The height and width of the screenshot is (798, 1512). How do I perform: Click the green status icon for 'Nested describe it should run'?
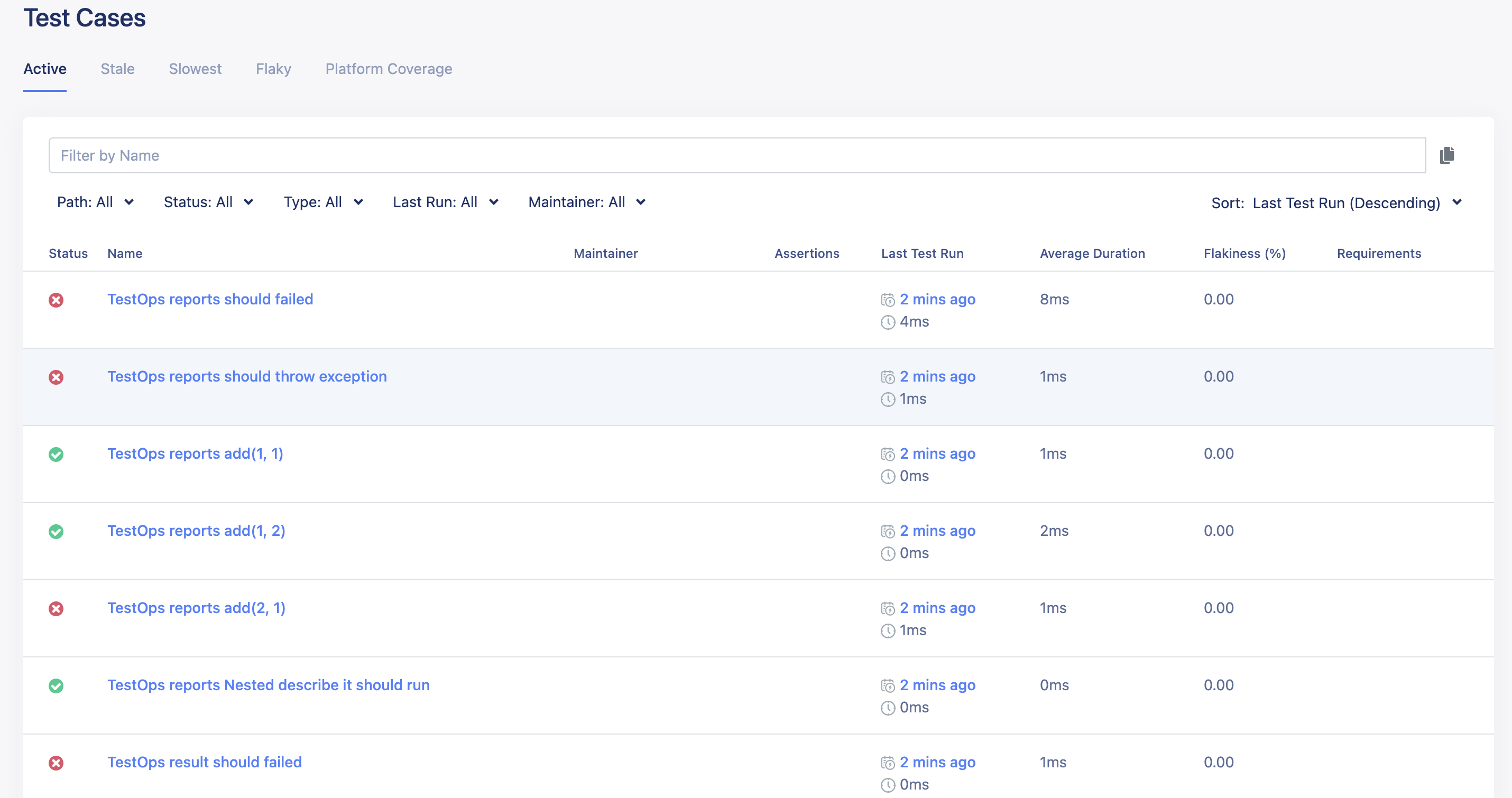tap(57, 686)
